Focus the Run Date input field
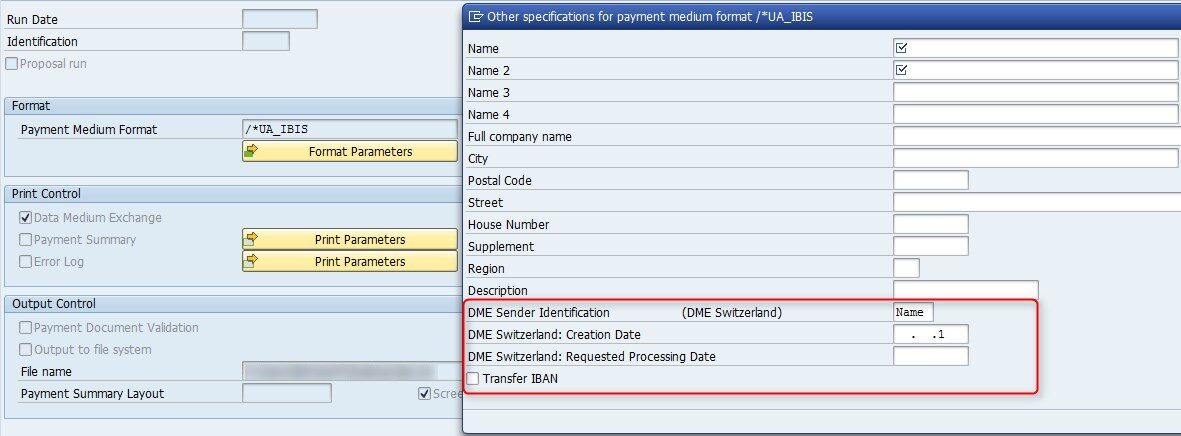 pyautogui.click(x=280, y=19)
